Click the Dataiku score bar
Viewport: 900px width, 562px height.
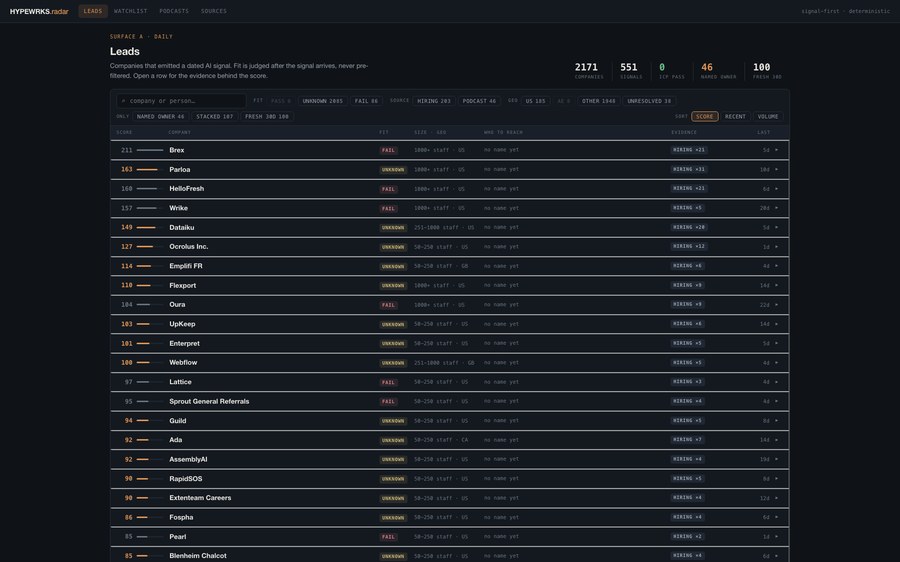[x=150, y=227]
